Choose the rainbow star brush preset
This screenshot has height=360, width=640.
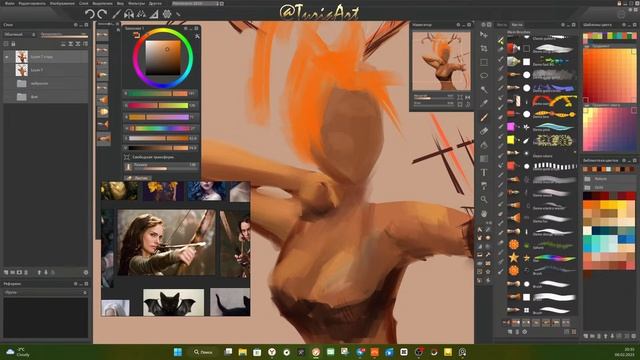pyautogui.click(x=541, y=258)
